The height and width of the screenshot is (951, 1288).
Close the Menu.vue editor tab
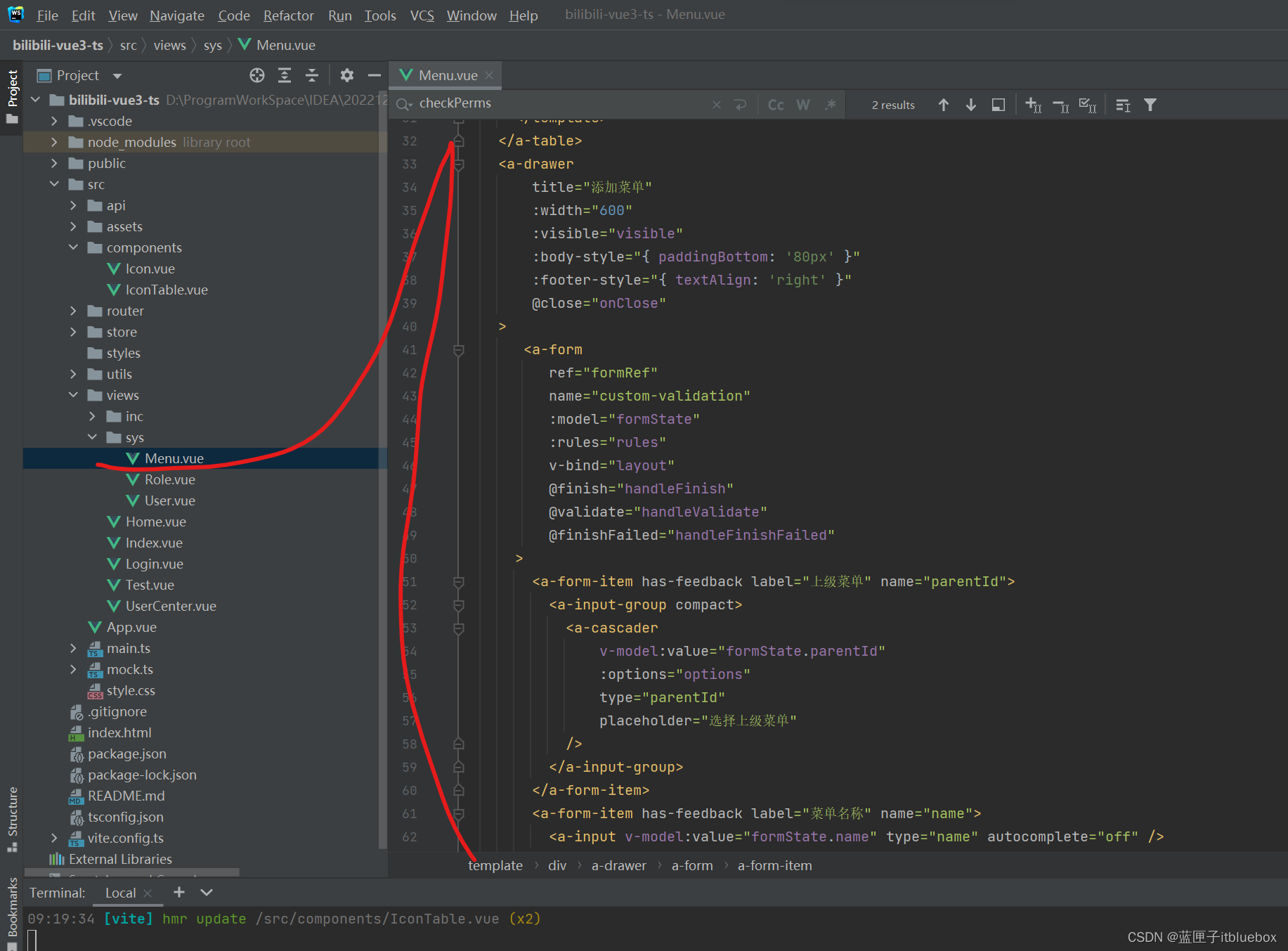pyautogui.click(x=489, y=75)
